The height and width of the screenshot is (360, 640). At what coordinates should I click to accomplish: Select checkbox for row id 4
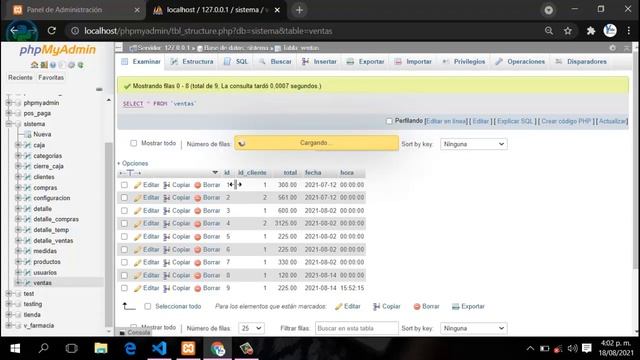pos(124,224)
